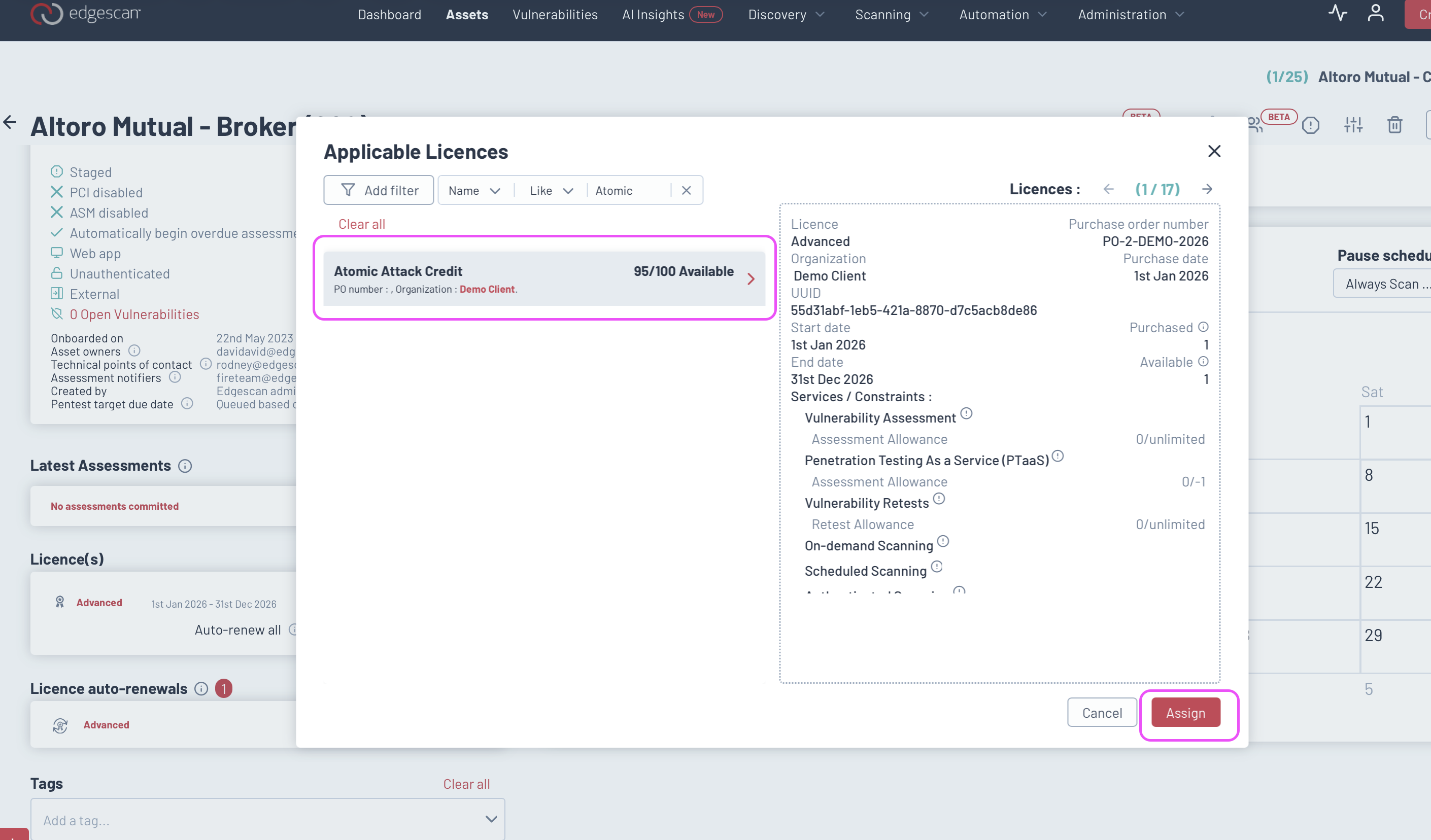Click the alert circle icon in asset toolbar
The image size is (1431, 840).
tap(1311, 125)
